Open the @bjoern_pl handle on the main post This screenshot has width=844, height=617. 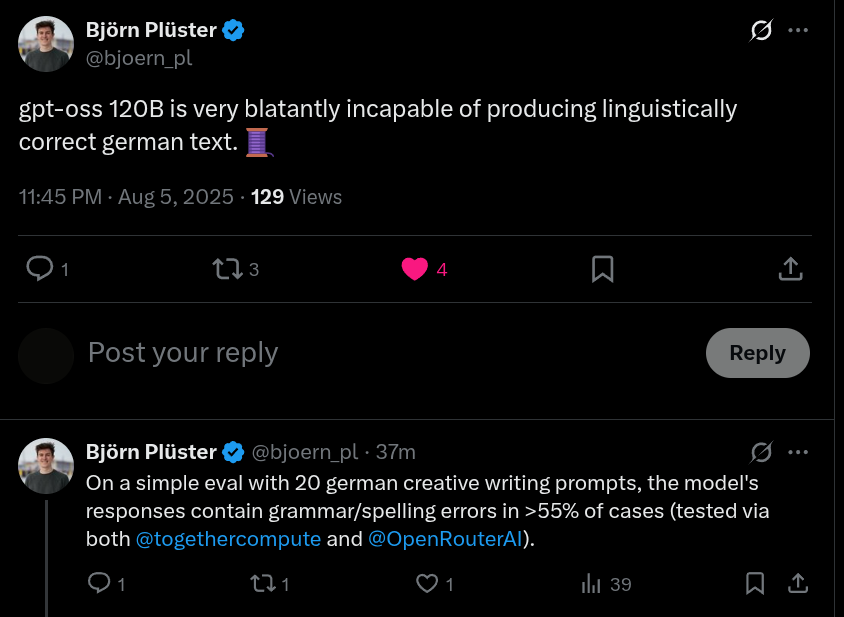tap(139, 58)
